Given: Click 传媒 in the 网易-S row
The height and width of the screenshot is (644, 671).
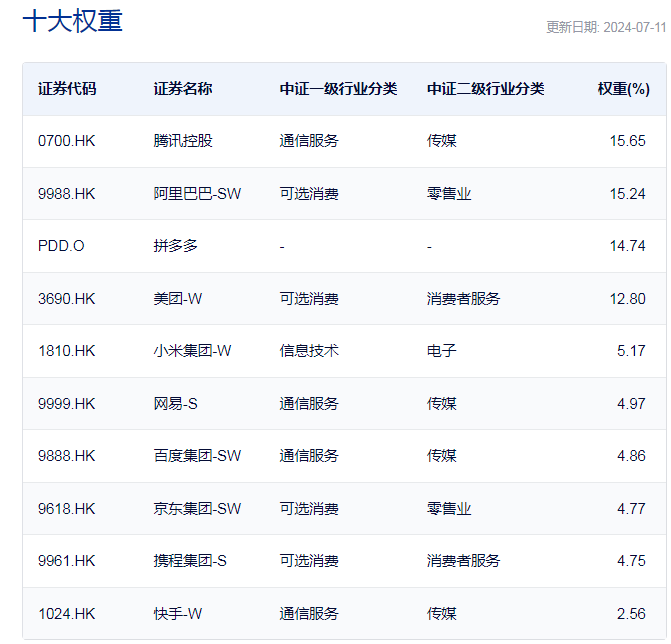Looking at the screenshot, I should 442,404.
